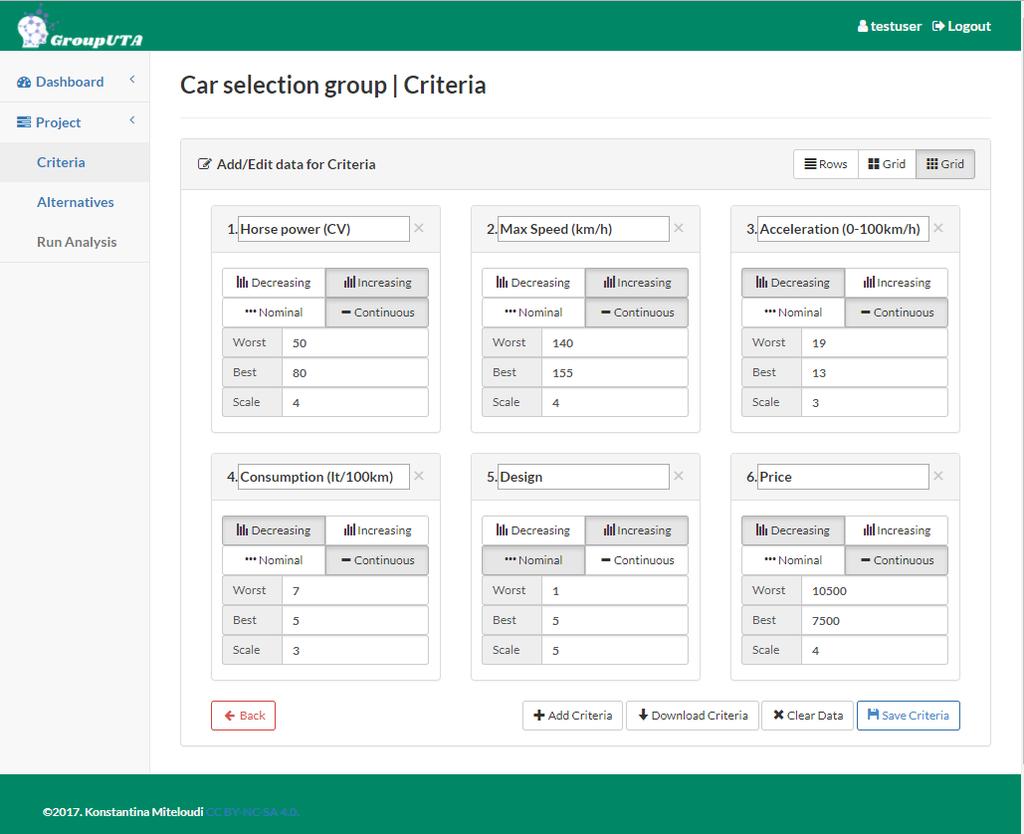1024x834 pixels.
Task: Remove the Horse power (CV) criterion
Action: click(x=419, y=228)
